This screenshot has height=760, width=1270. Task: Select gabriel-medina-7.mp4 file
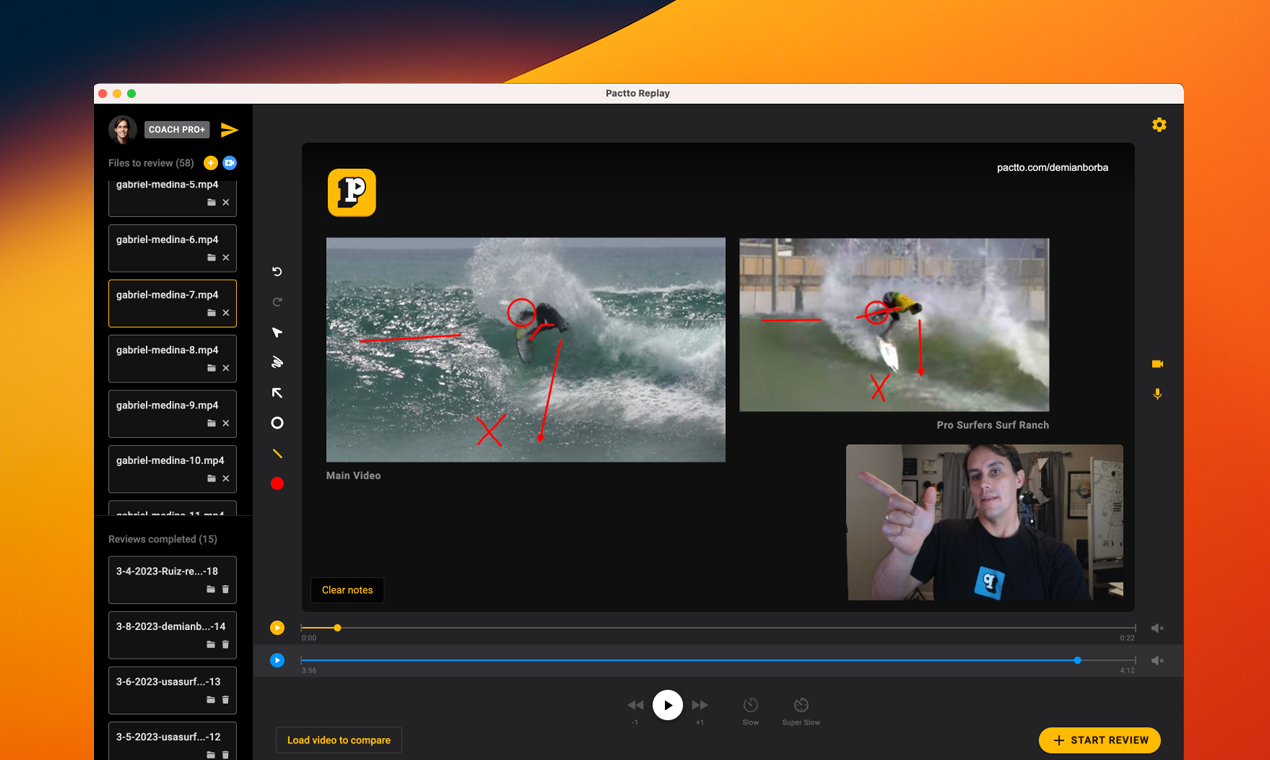(172, 303)
